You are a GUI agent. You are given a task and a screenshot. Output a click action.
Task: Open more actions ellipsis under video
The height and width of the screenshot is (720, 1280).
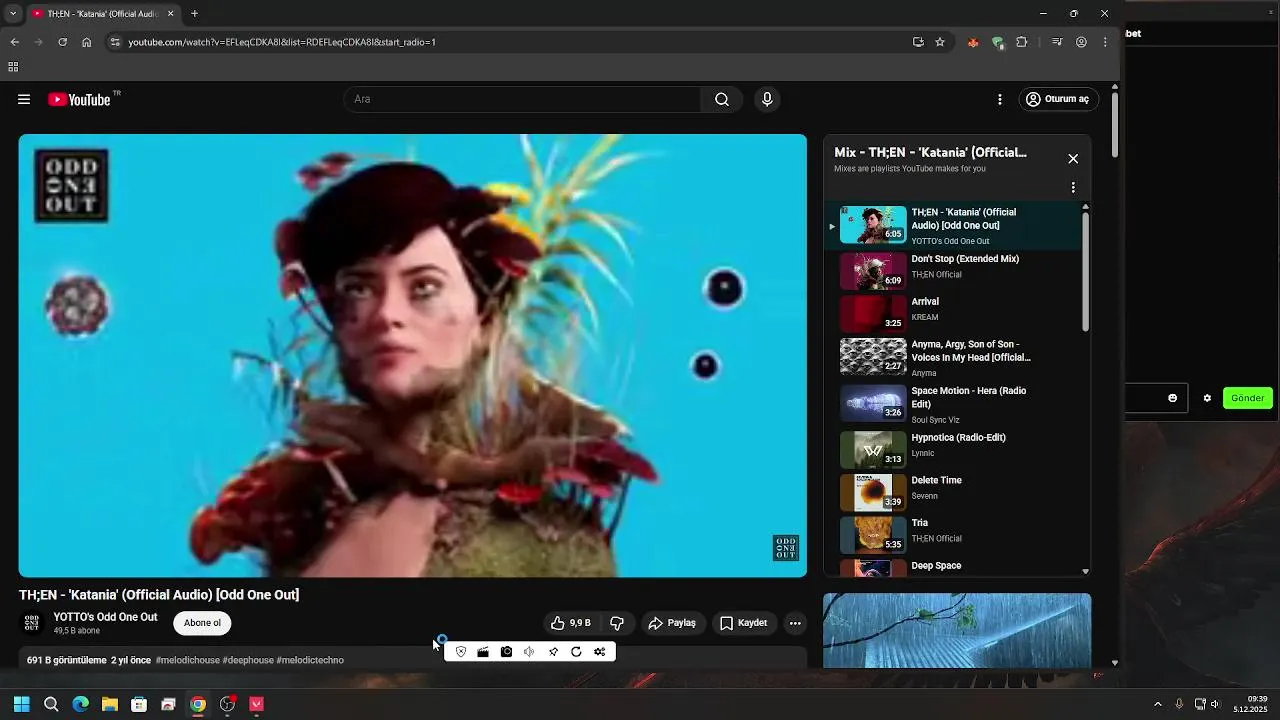(x=795, y=623)
